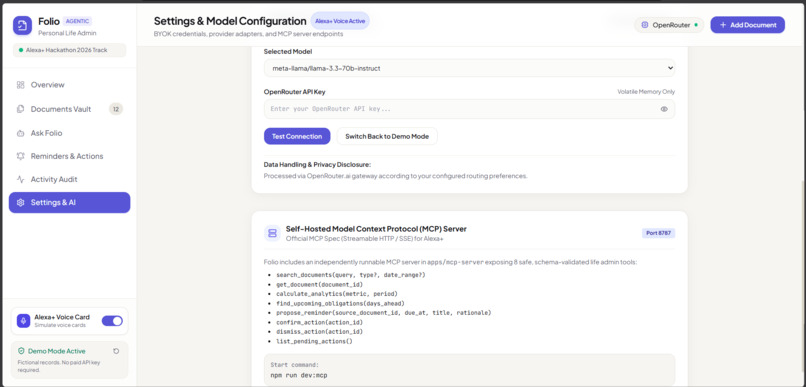Click list_pending_actions() entry
The width and height of the screenshot is (806, 387).
pyautogui.click(x=314, y=341)
